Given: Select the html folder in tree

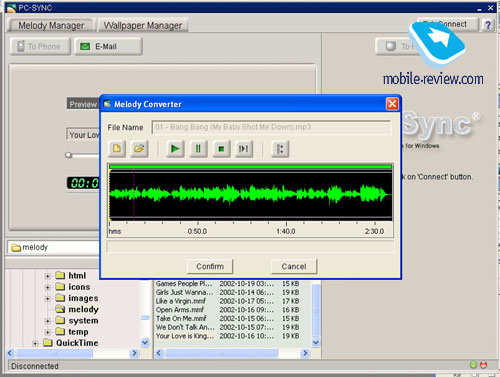Looking at the screenshot, I should [x=77, y=276].
